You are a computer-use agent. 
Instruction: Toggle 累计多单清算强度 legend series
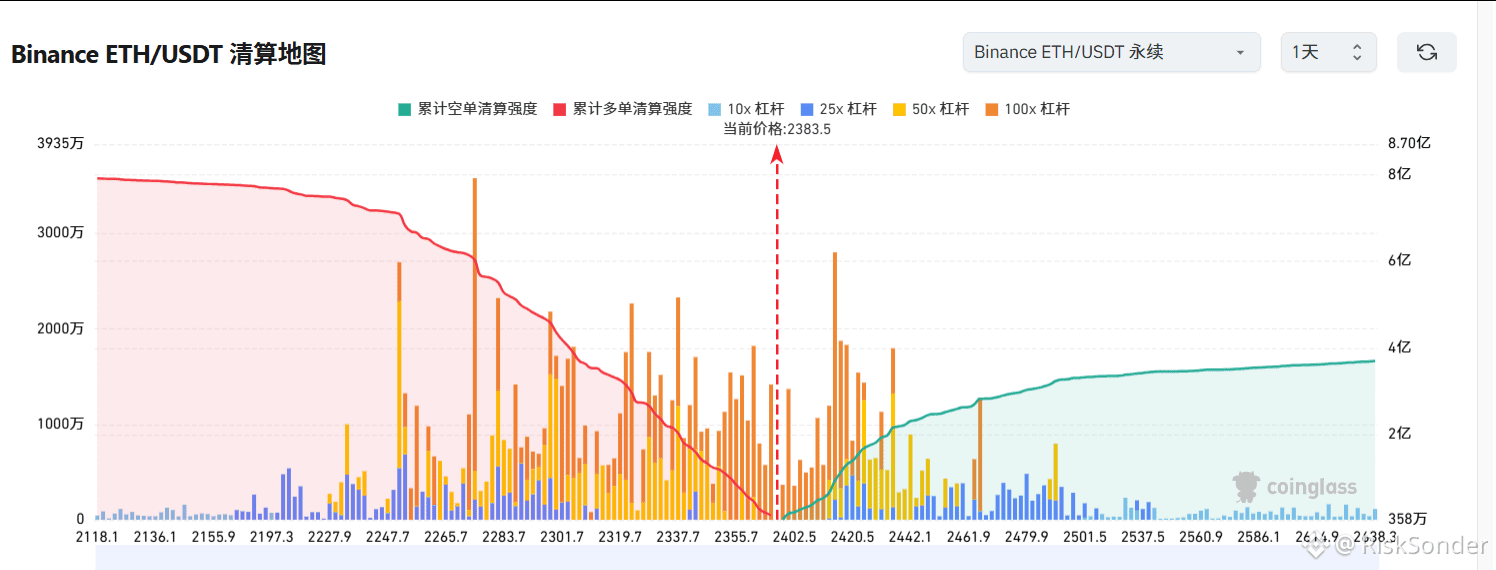coord(622,109)
